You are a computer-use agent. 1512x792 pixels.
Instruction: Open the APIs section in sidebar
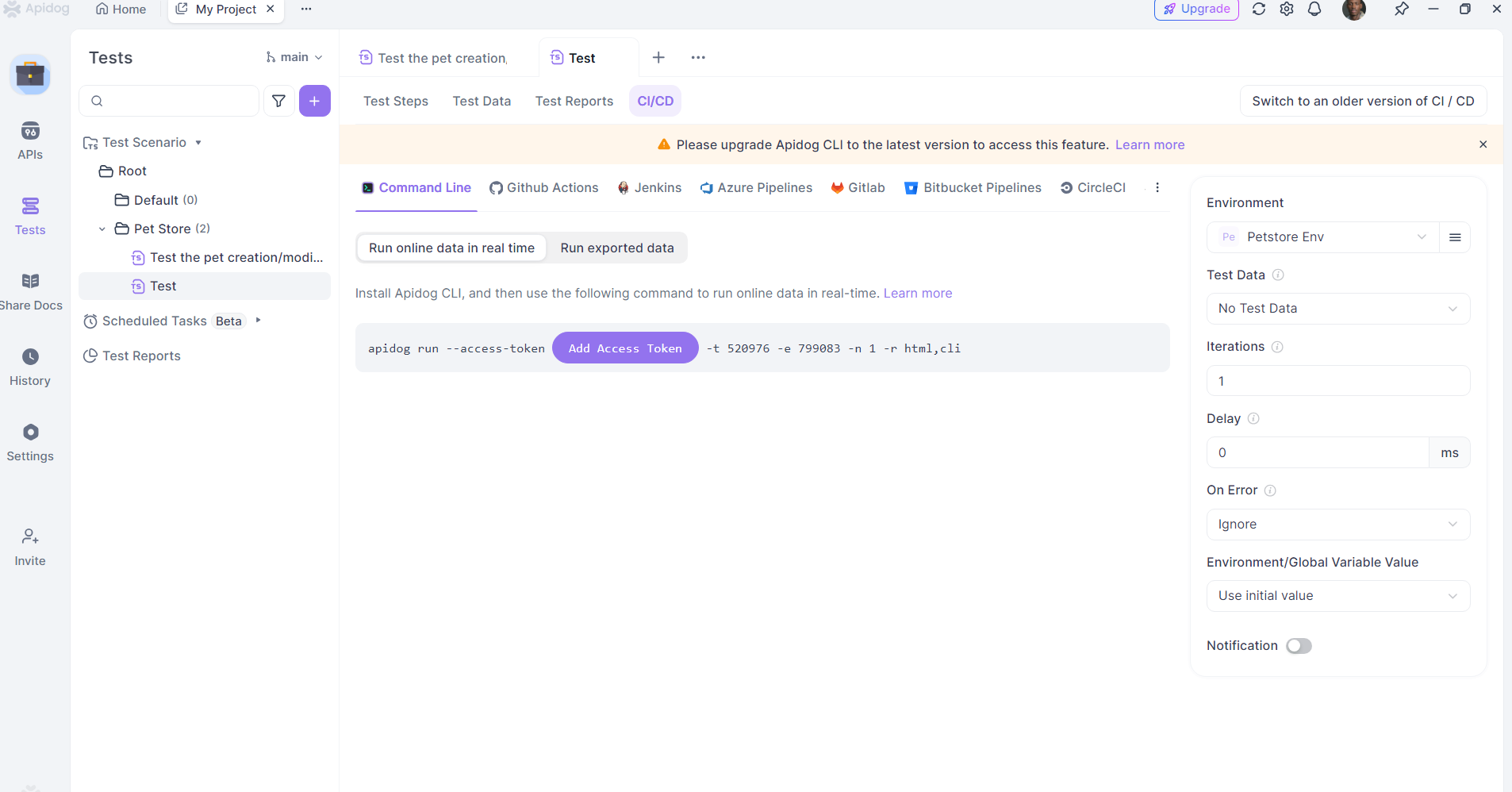30,140
